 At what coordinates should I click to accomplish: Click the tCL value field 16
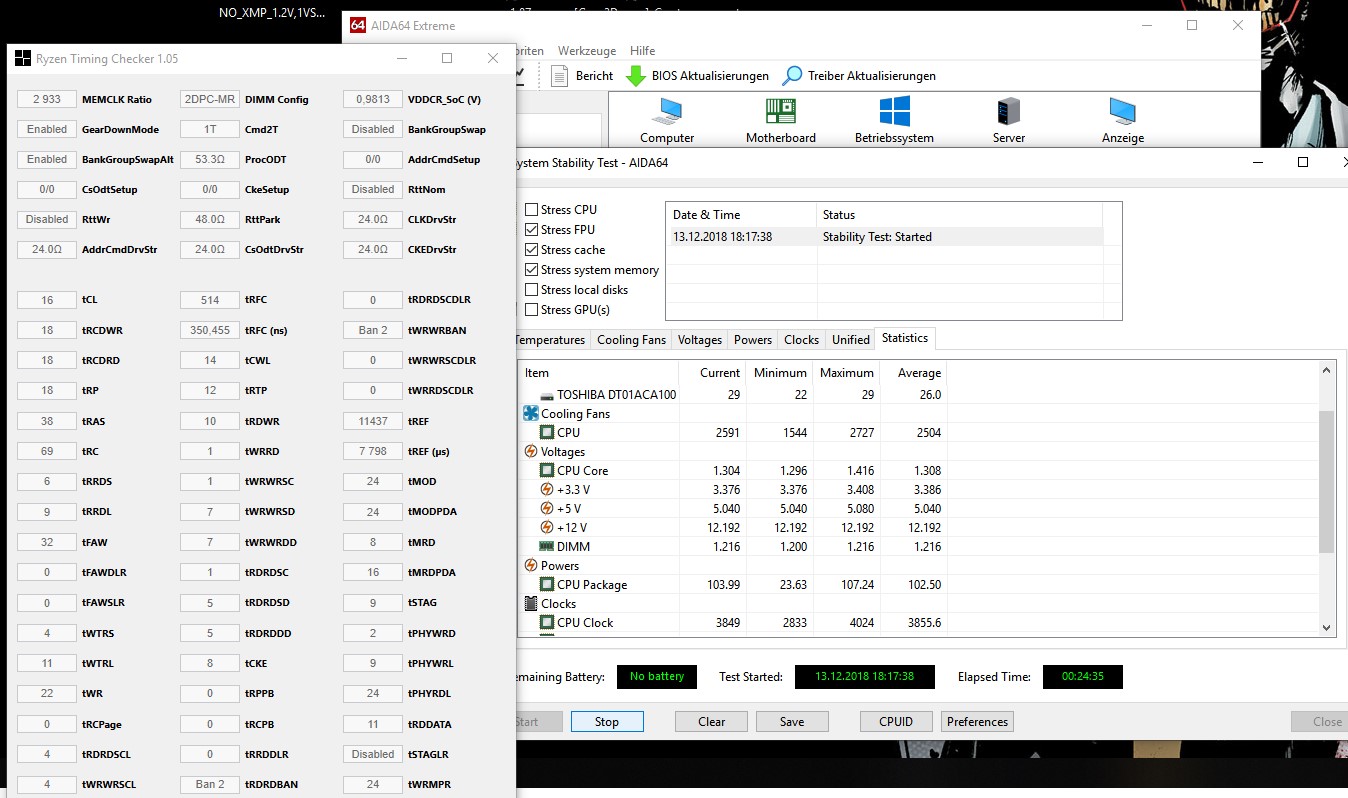pyautogui.click(x=47, y=300)
